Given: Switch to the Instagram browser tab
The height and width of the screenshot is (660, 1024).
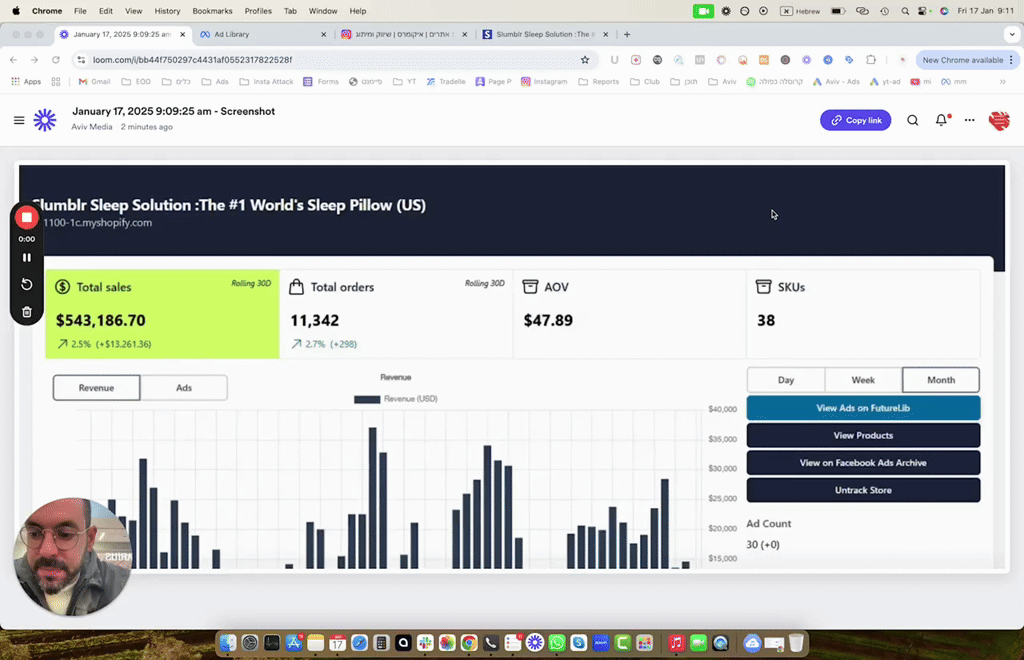Looking at the screenshot, I should tap(403, 34).
